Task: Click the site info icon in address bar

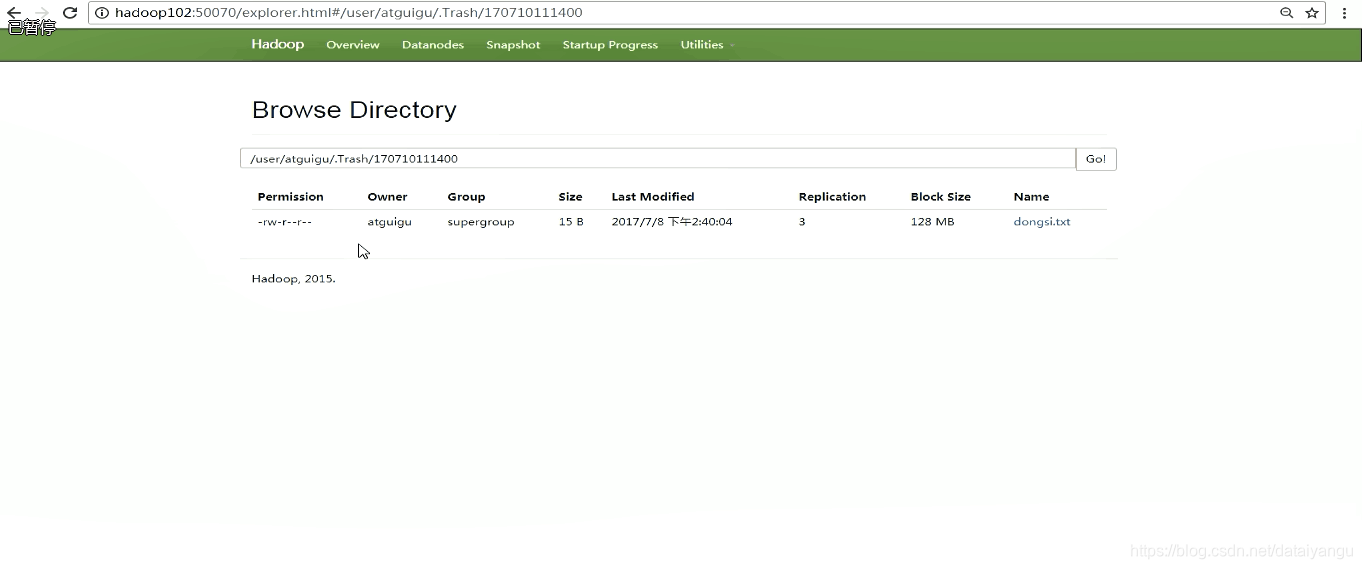Action: point(102,13)
